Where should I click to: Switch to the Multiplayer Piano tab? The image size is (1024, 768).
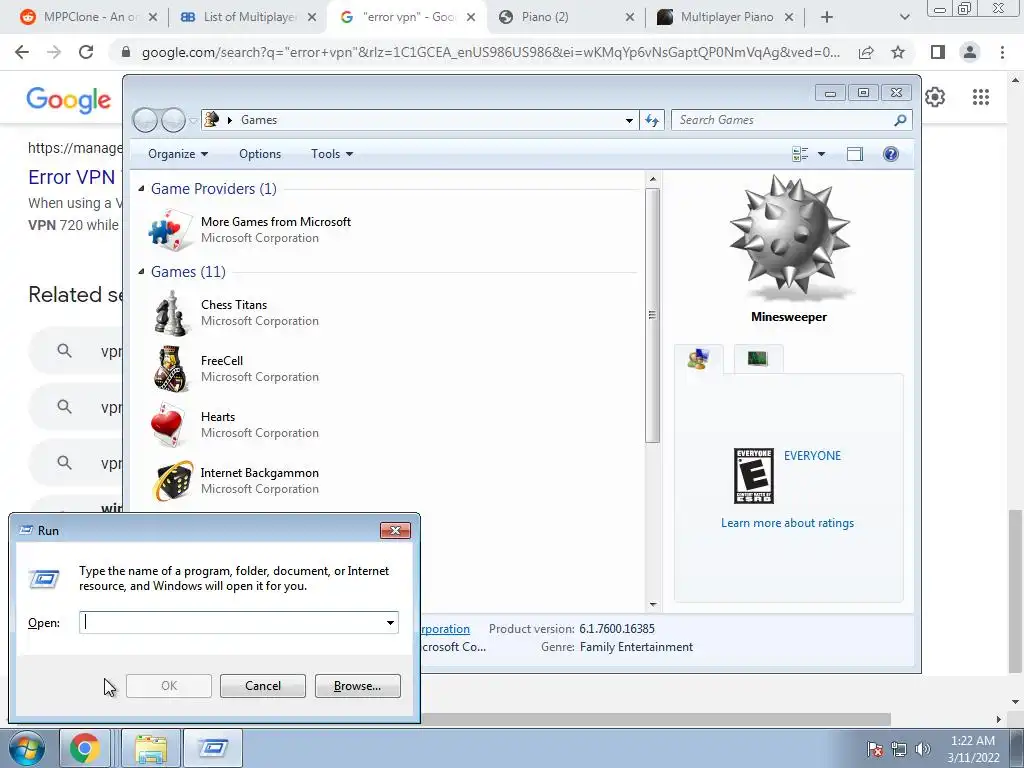[725, 17]
